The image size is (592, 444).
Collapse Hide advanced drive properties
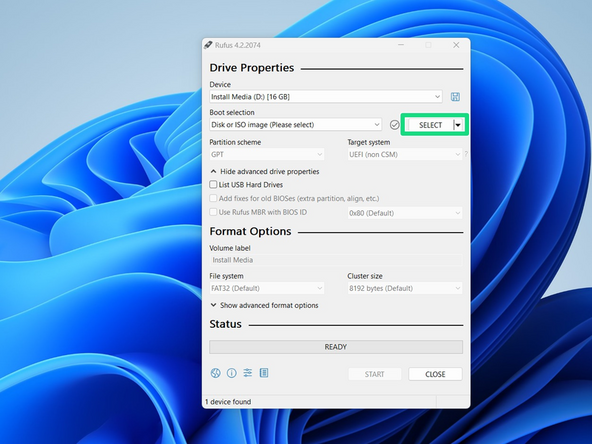pos(265,171)
